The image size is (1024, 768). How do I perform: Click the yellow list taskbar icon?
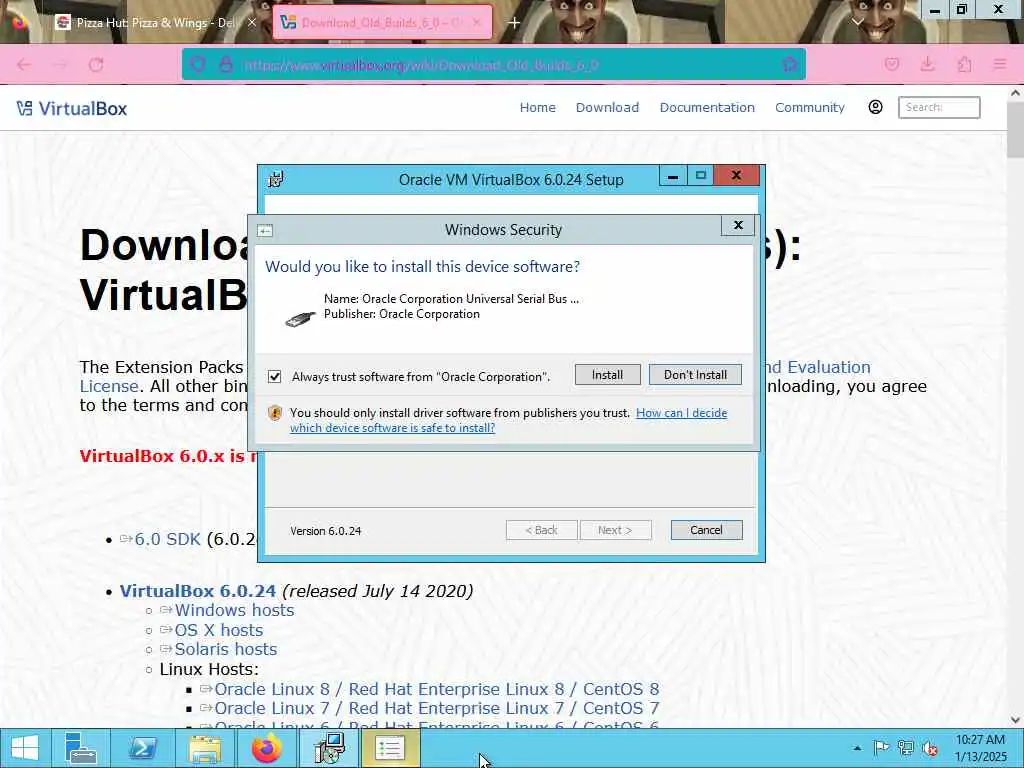click(x=390, y=748)
